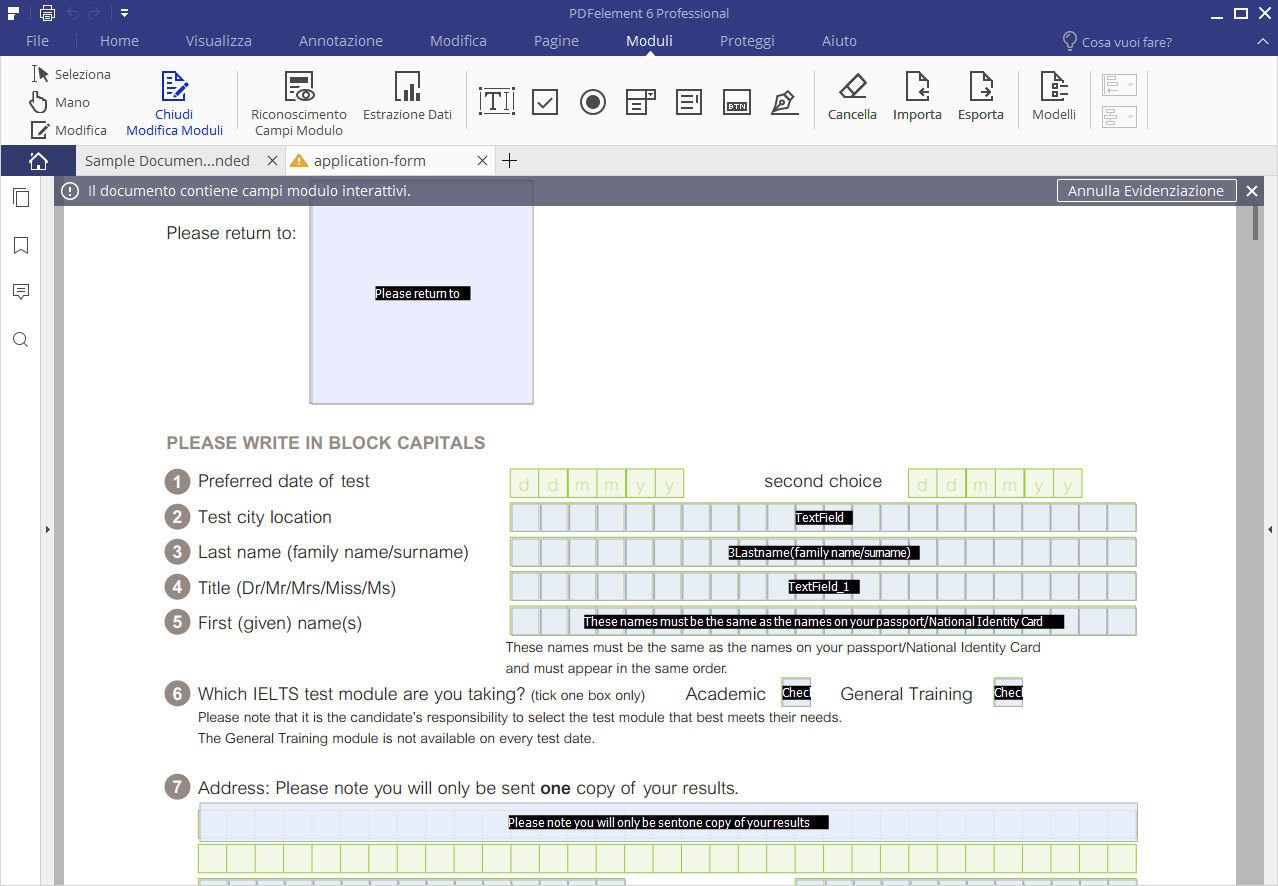Click Annulla Evidenziazione button

[1146, 190]
